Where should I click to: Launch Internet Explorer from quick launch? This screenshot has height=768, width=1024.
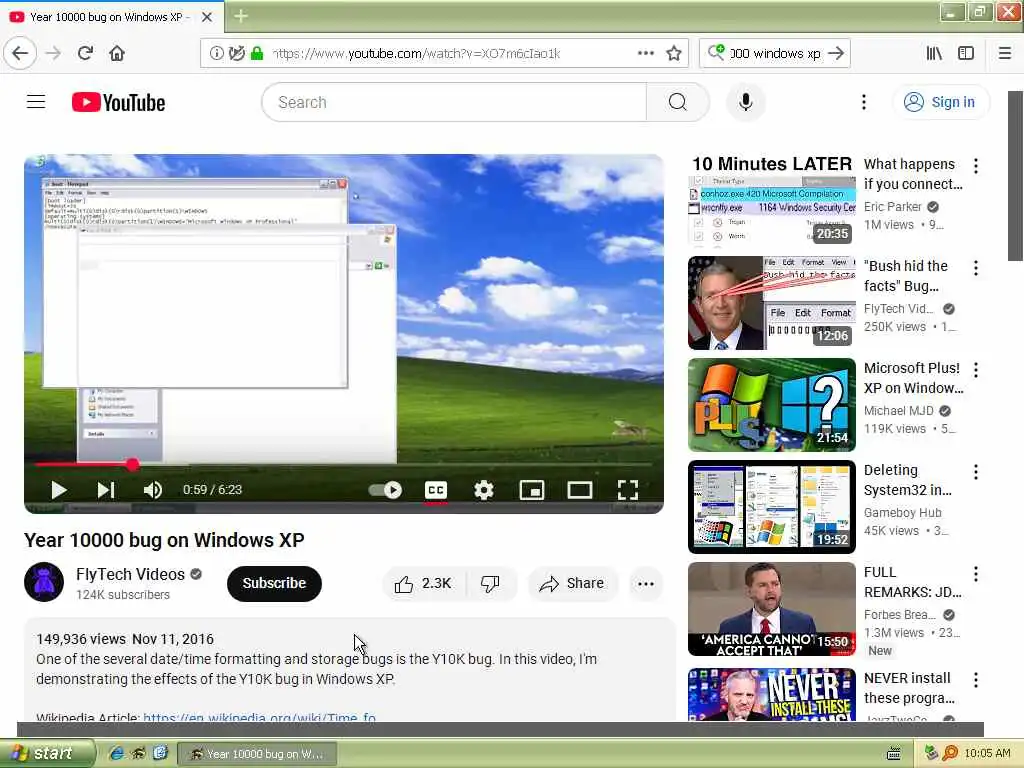click(116, 753)
